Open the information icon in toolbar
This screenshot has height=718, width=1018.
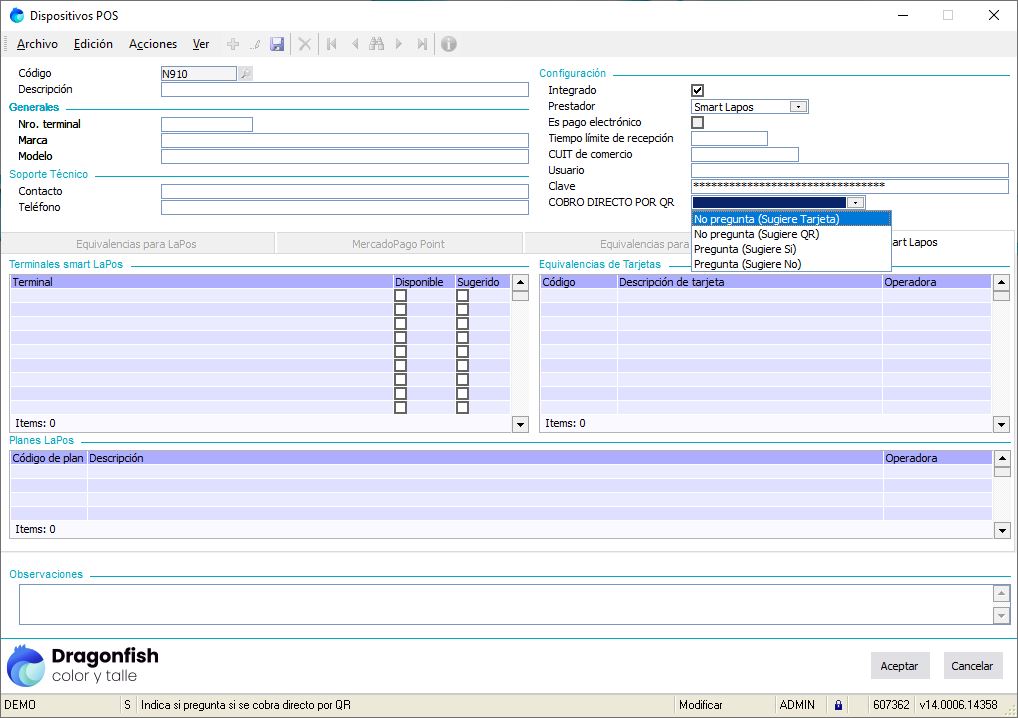449,44
